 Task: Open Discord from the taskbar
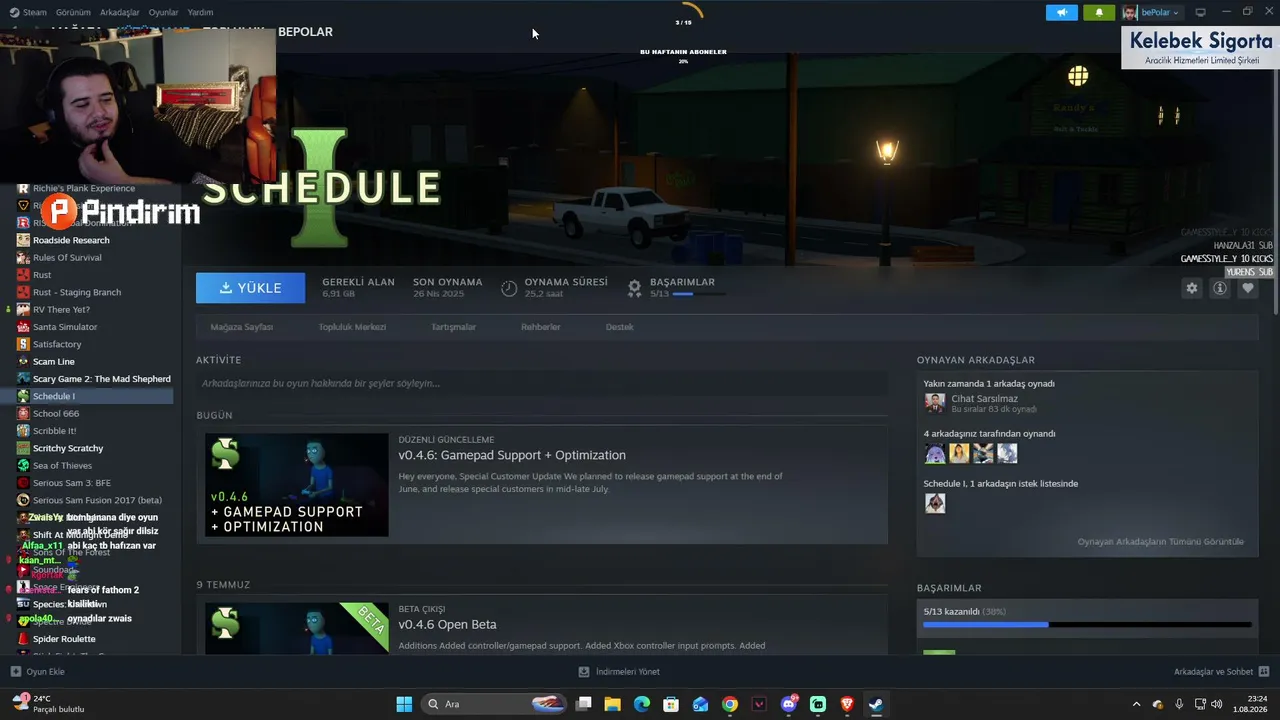(789, 704)
